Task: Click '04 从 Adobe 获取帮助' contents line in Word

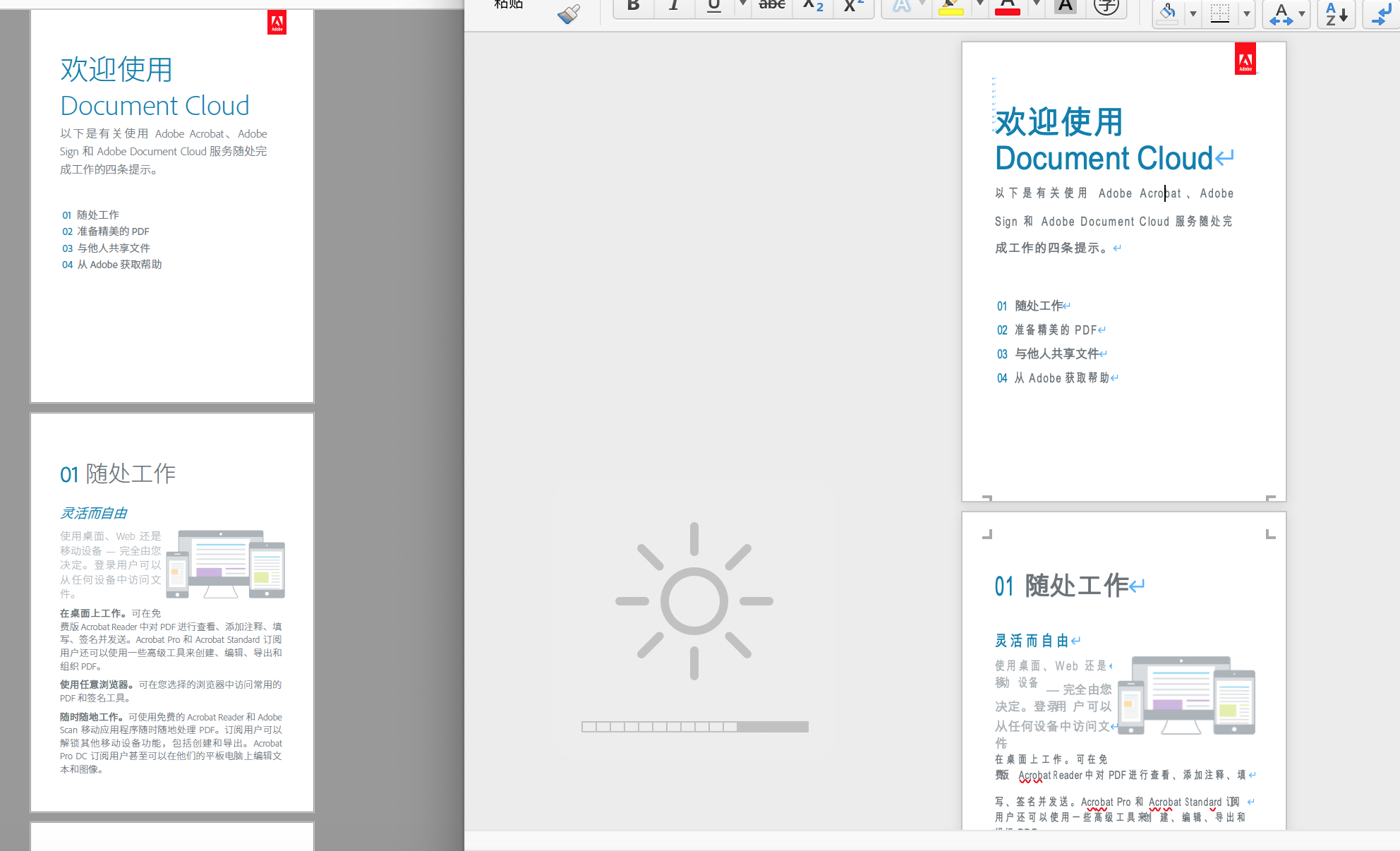Action: tap(1053, 378)
